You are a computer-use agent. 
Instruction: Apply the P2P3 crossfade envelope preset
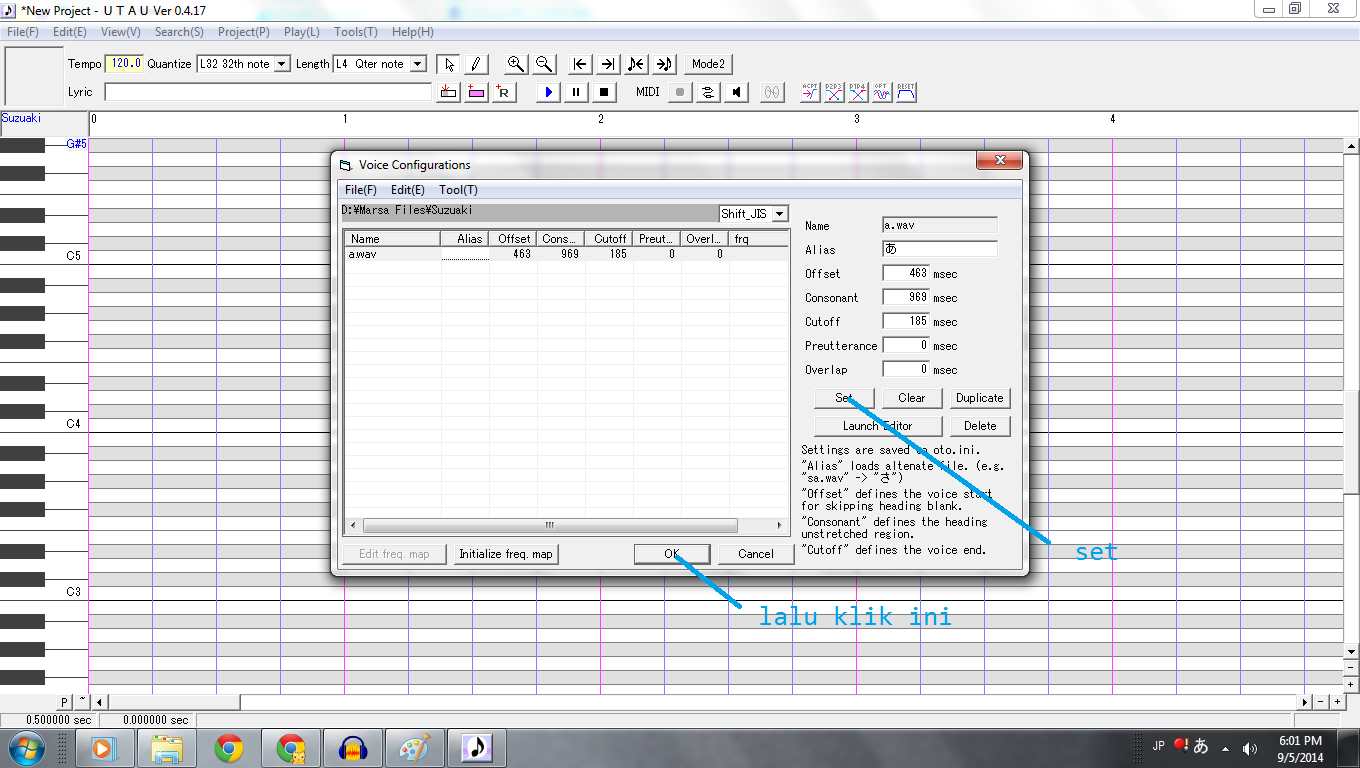point(832,91)
